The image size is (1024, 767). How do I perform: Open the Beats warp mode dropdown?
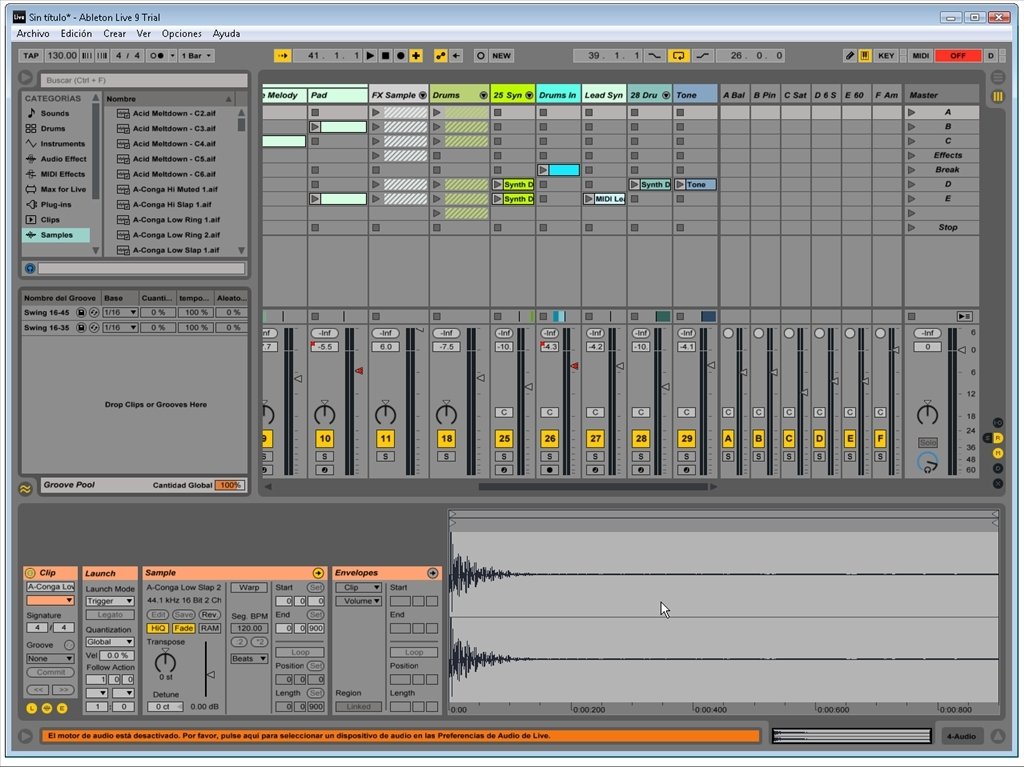(249, 659)
